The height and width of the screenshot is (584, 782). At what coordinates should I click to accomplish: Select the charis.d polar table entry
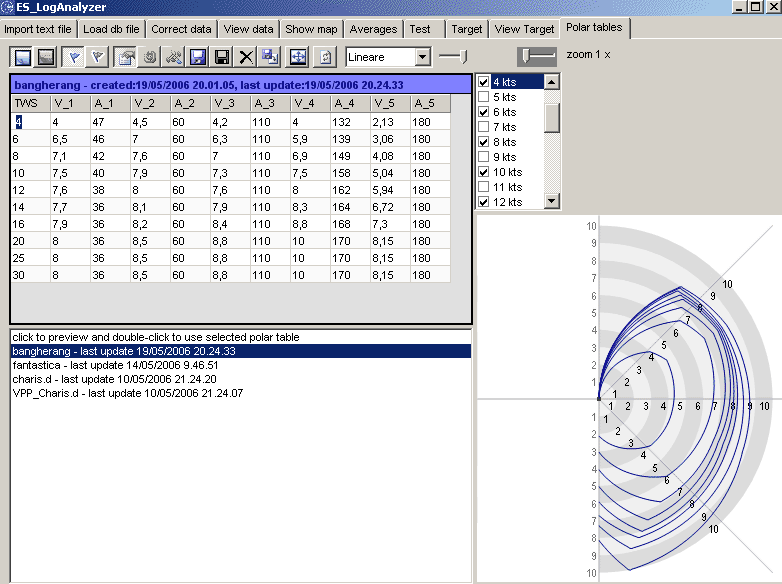tap(240, 379)
